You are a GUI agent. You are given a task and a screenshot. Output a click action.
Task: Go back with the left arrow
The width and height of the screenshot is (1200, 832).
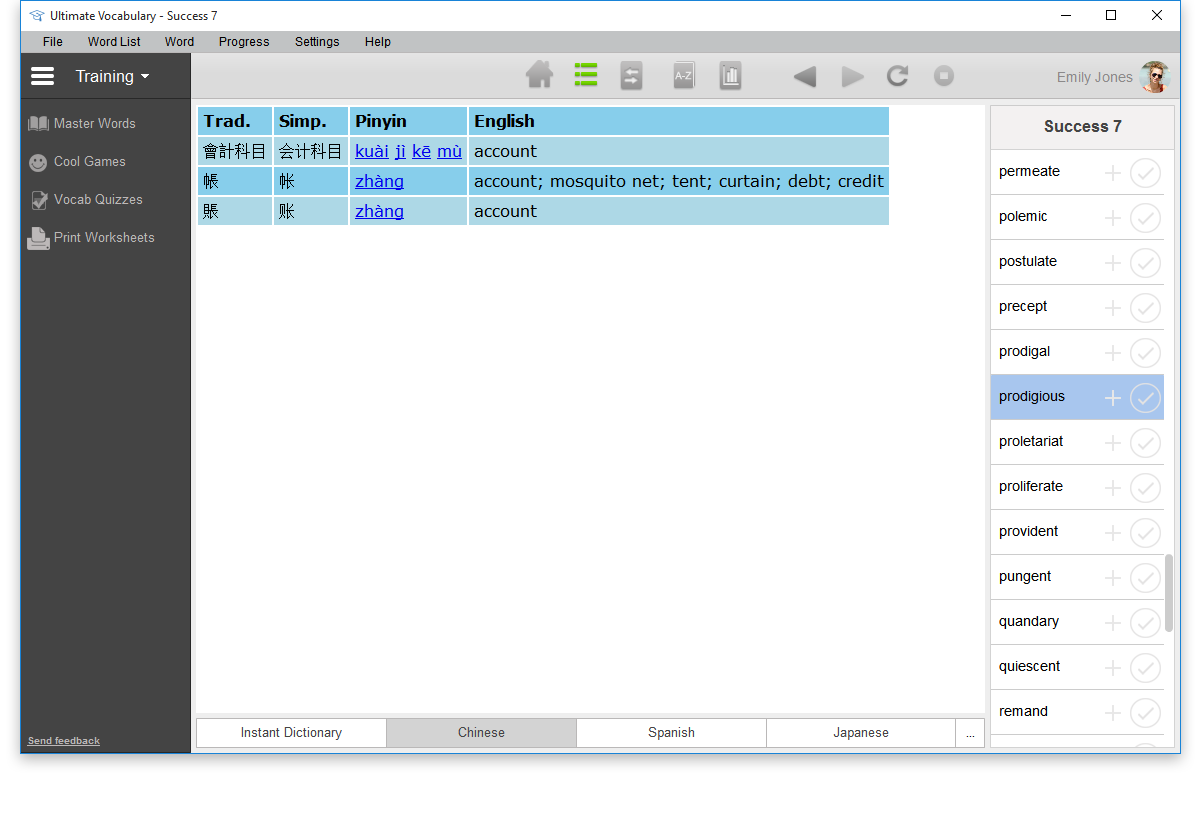pyautogui.click(x=804, y=77)
